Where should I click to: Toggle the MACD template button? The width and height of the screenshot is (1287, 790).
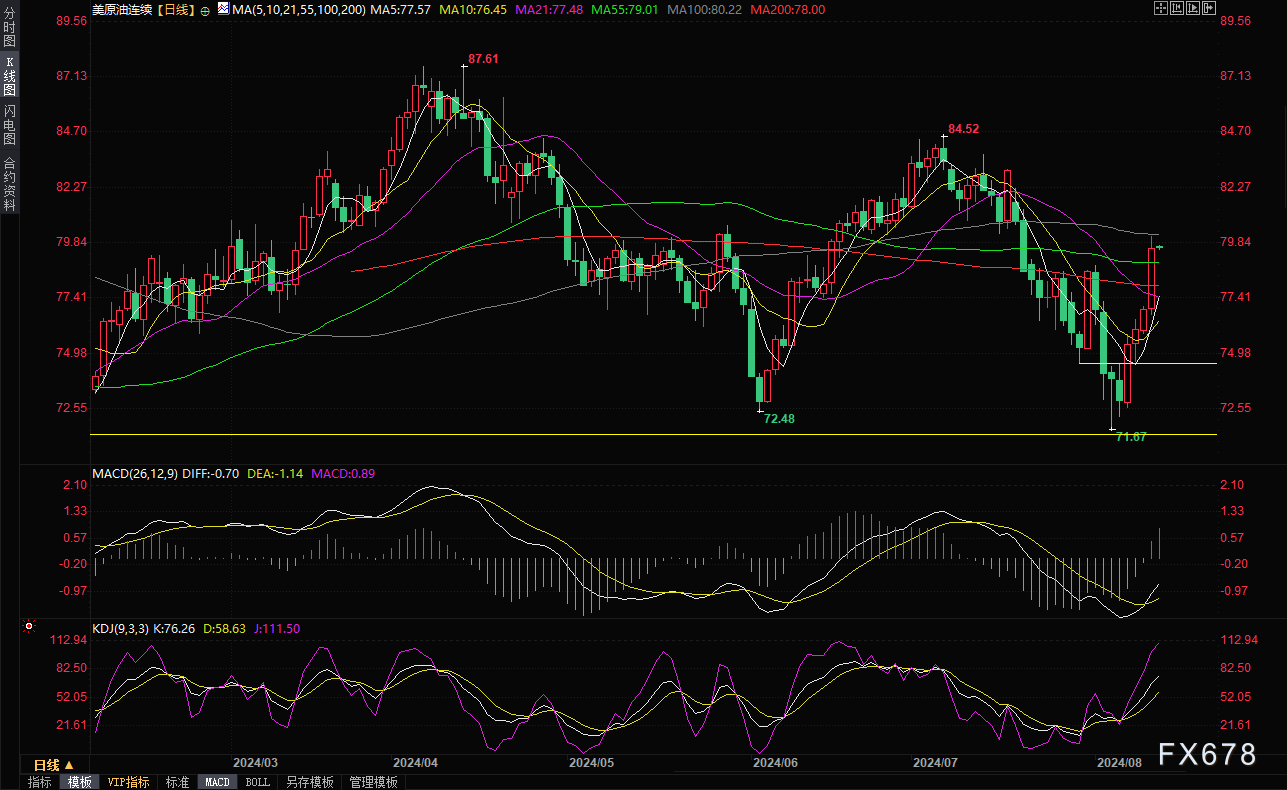pyautogui.click(x=217, y=782)
